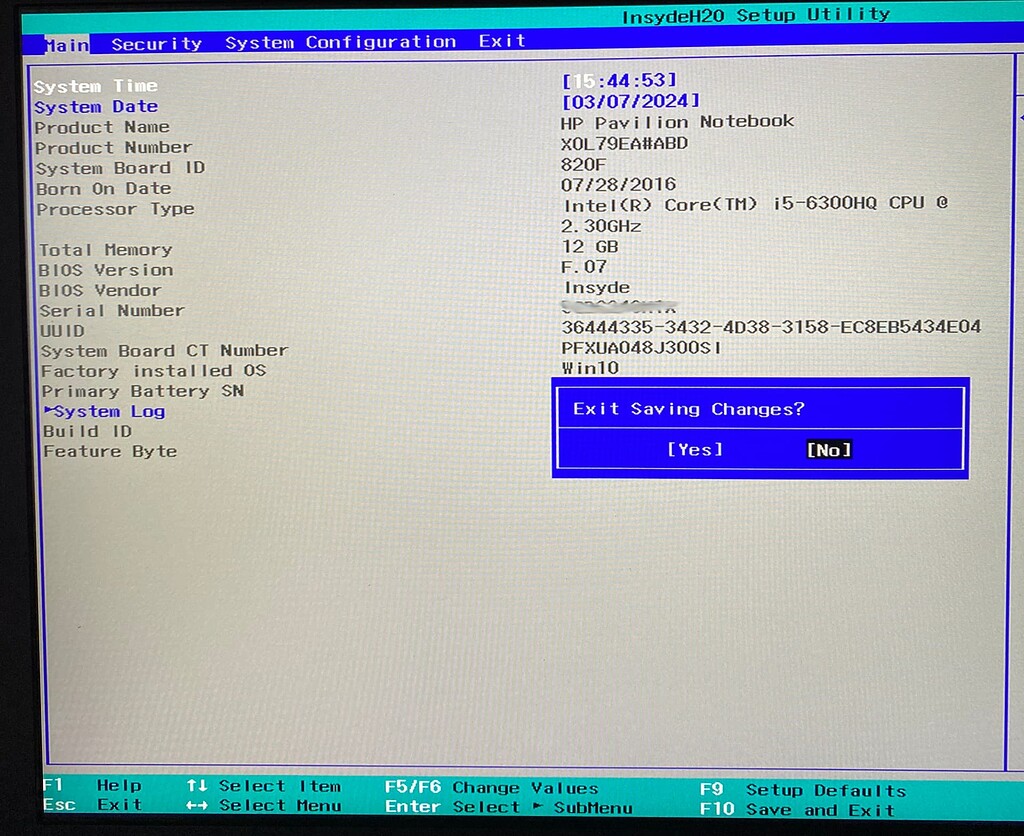Click the Processor Type label
This screenshot has width=1024, height=836.
[x=116, y=209]
